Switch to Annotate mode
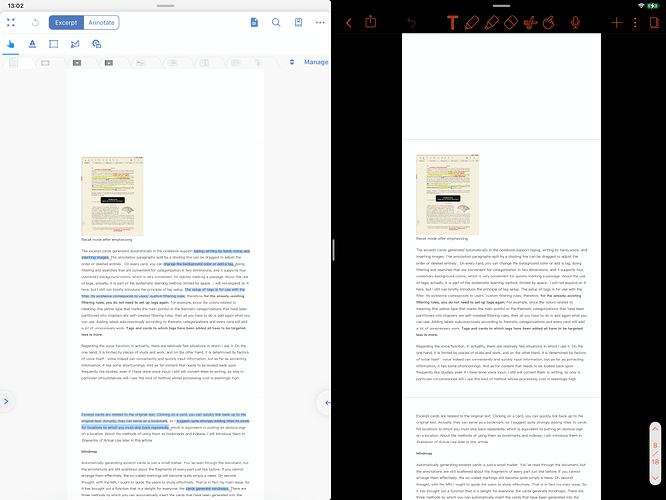 pyautogui.click(x=102, y=23)
